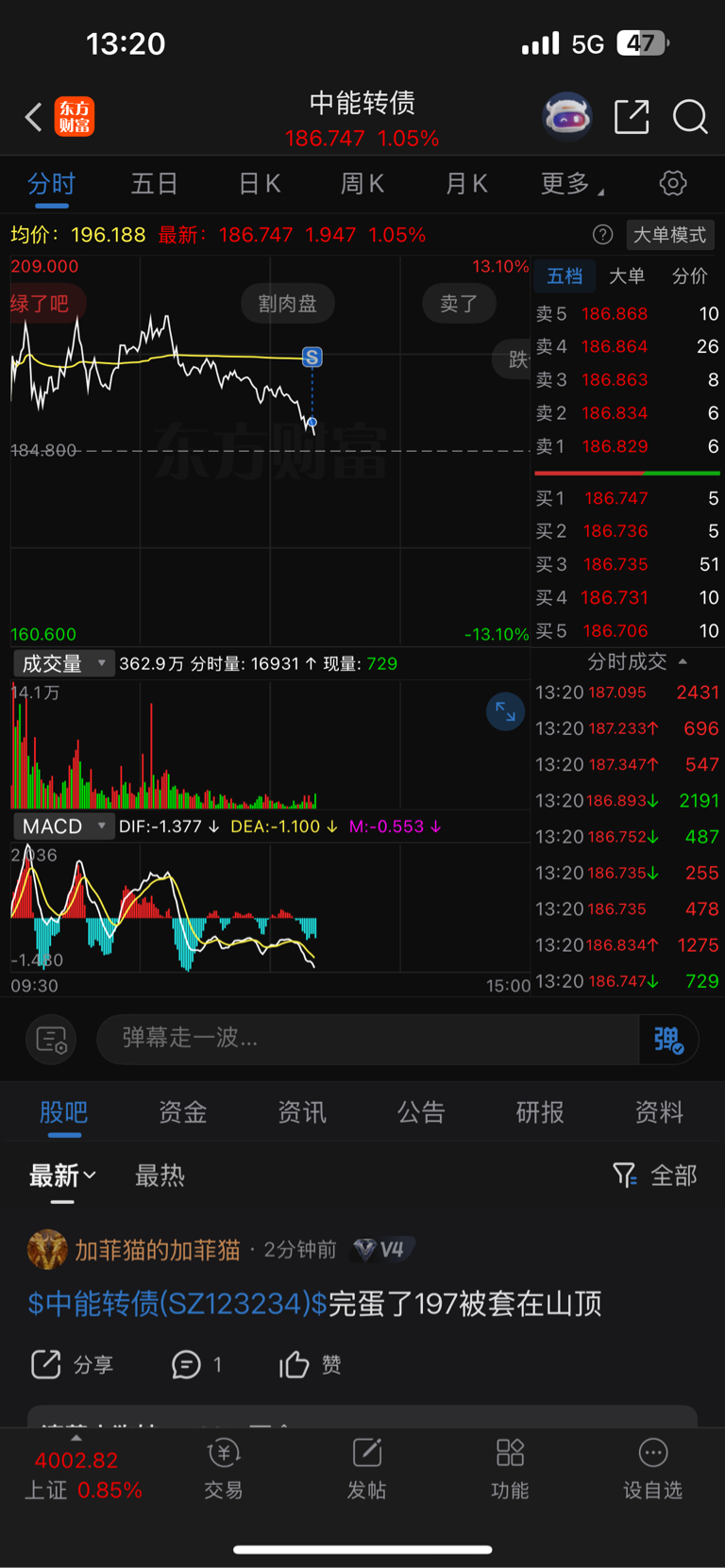Open the filter funnel 全部

click(654, 1176)
